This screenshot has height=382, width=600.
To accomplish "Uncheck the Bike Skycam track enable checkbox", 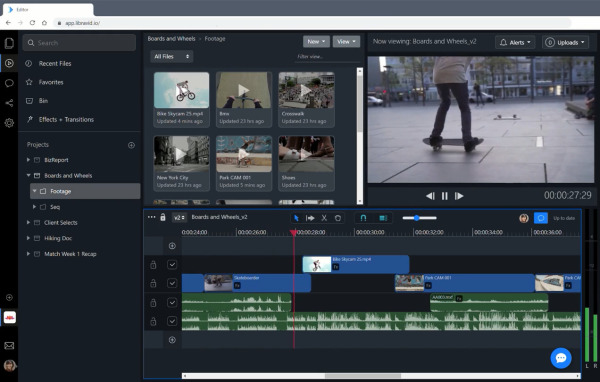I will click(172, 264).
